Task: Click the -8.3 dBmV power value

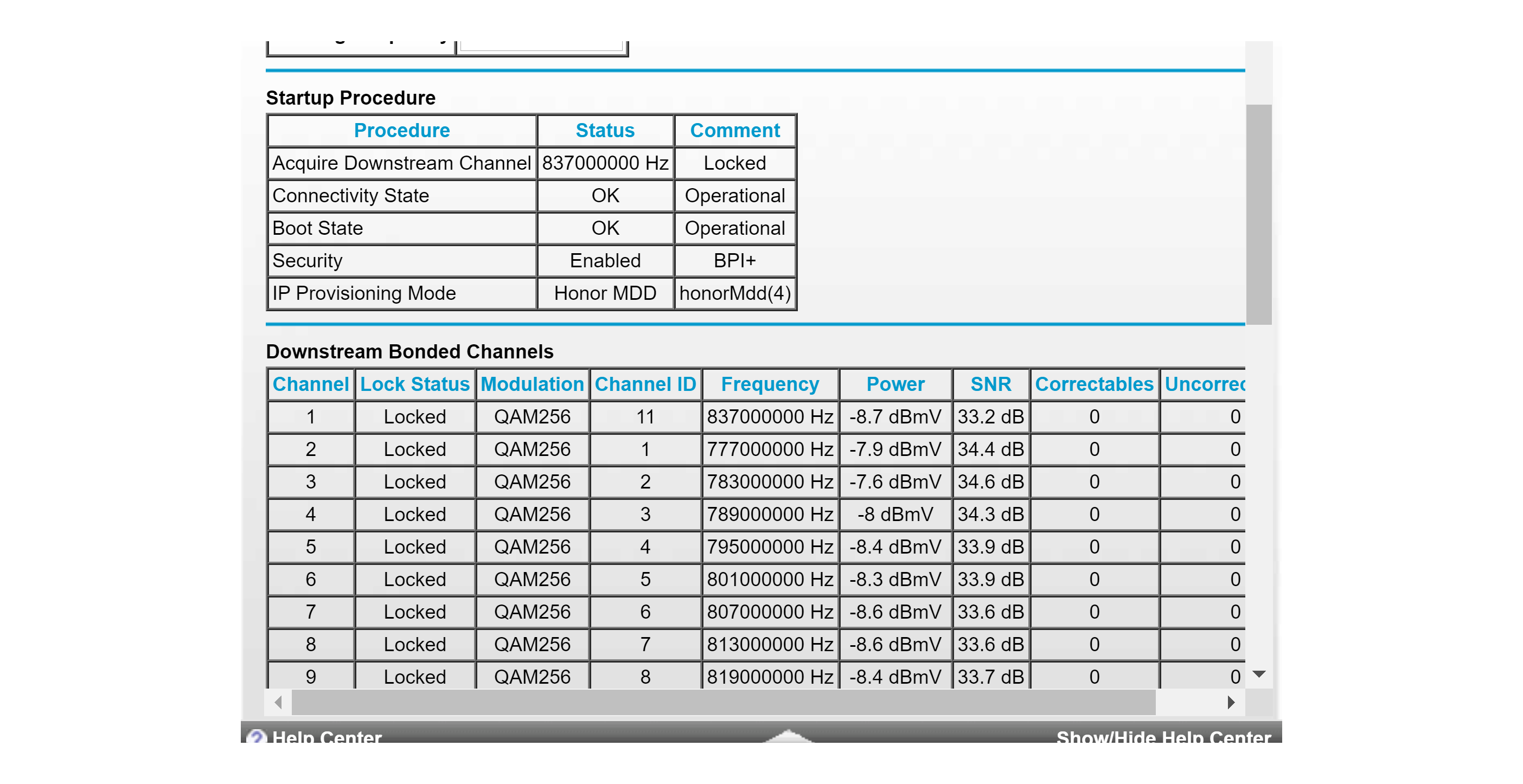Action: tap(895, 580)
